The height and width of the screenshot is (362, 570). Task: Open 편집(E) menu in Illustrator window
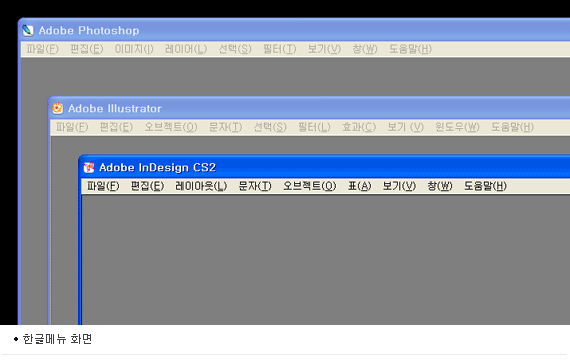tap(116, 127)
